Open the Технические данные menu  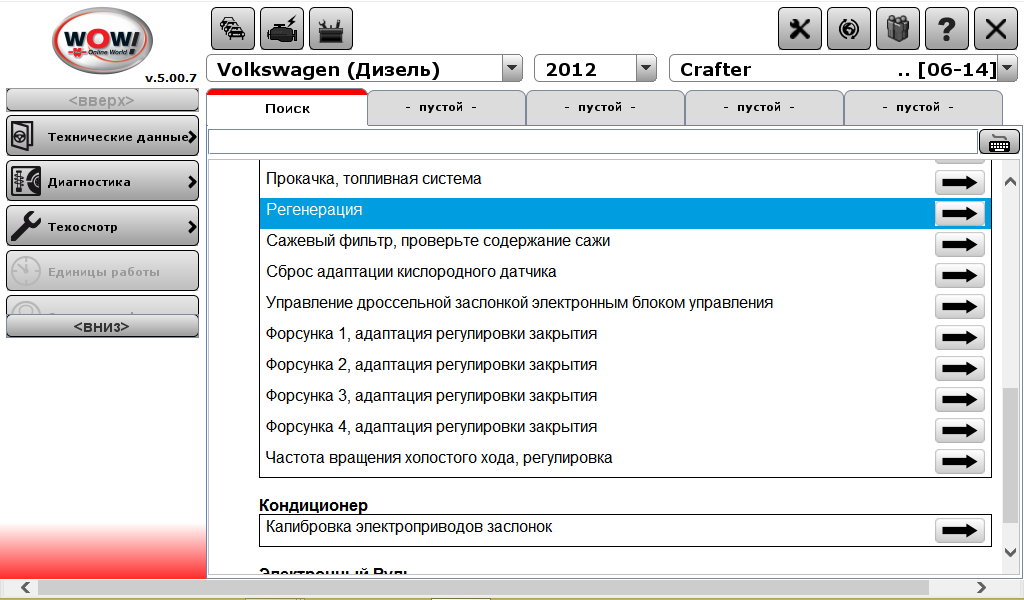[103, 136]
